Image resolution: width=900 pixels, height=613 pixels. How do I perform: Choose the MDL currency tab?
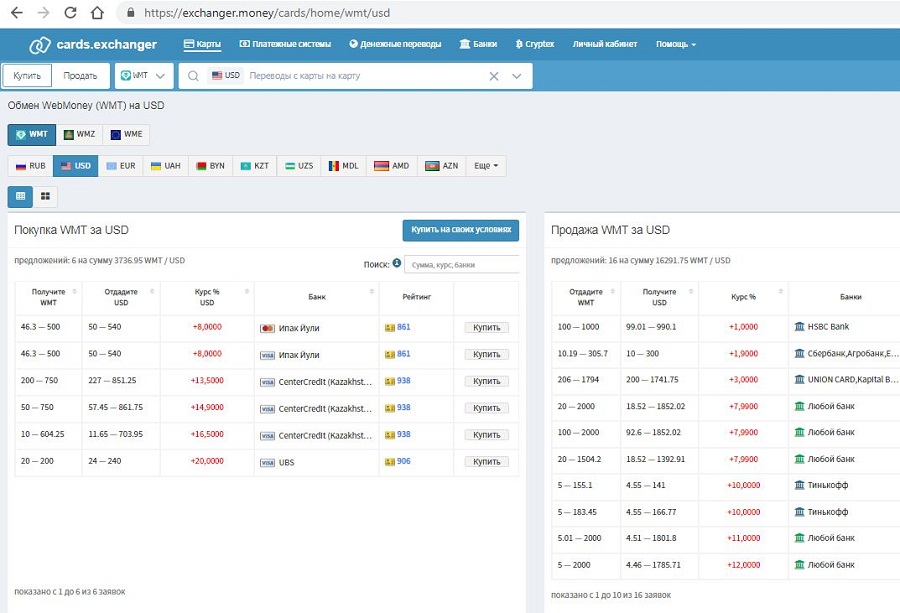point(343,166)
